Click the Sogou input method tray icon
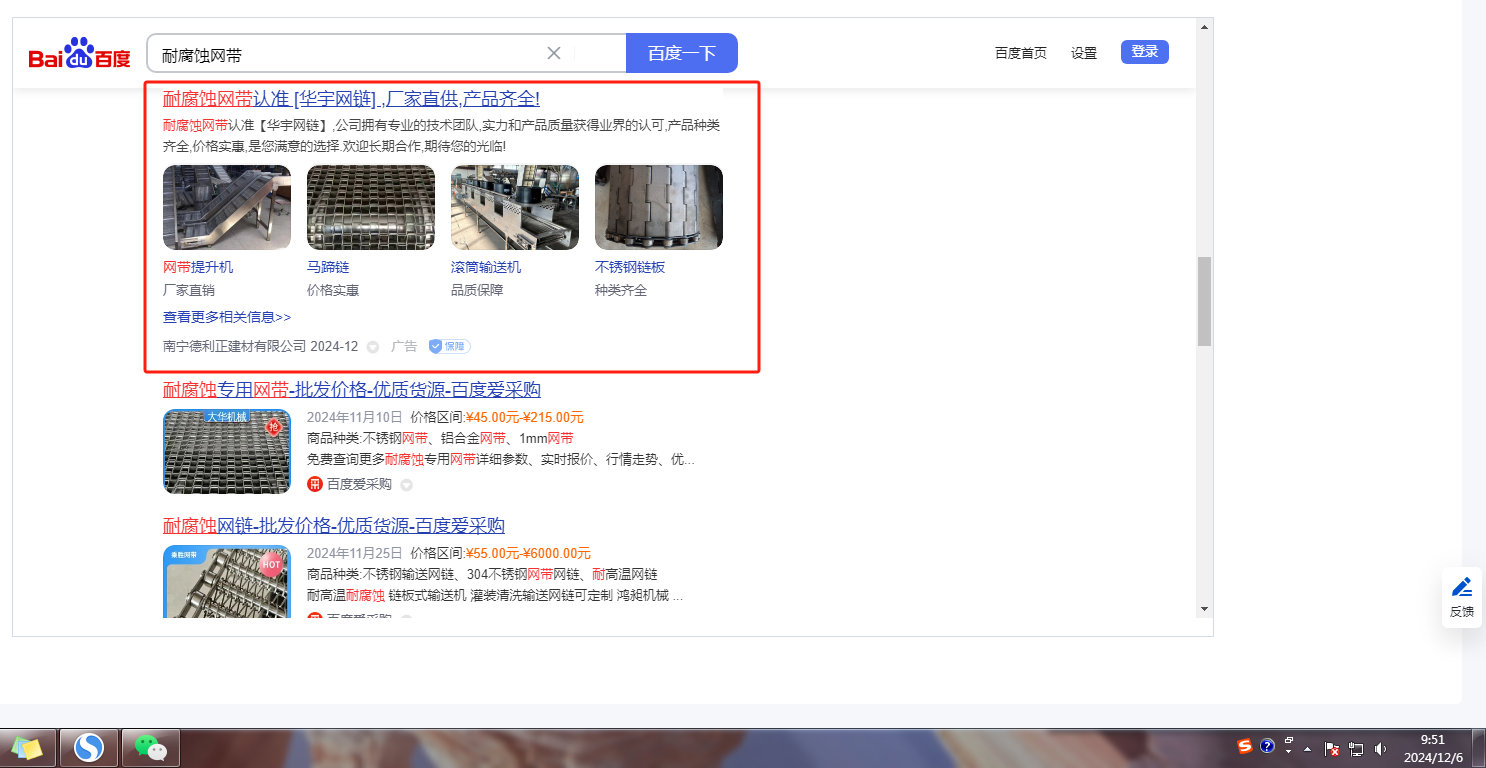 click(1245, 746)
